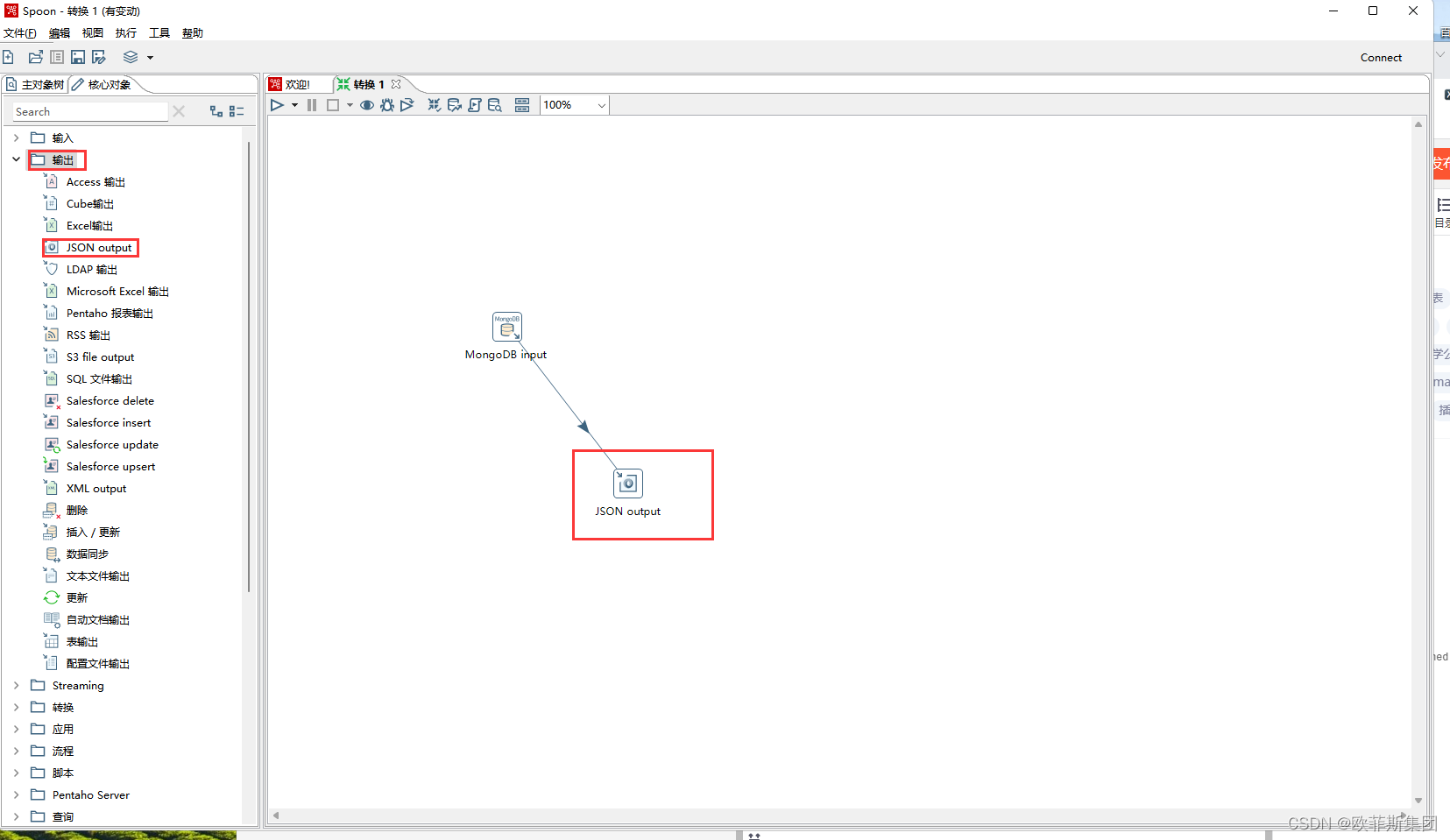
Task: Open the 执行 menu
Action: pos(126,33)
